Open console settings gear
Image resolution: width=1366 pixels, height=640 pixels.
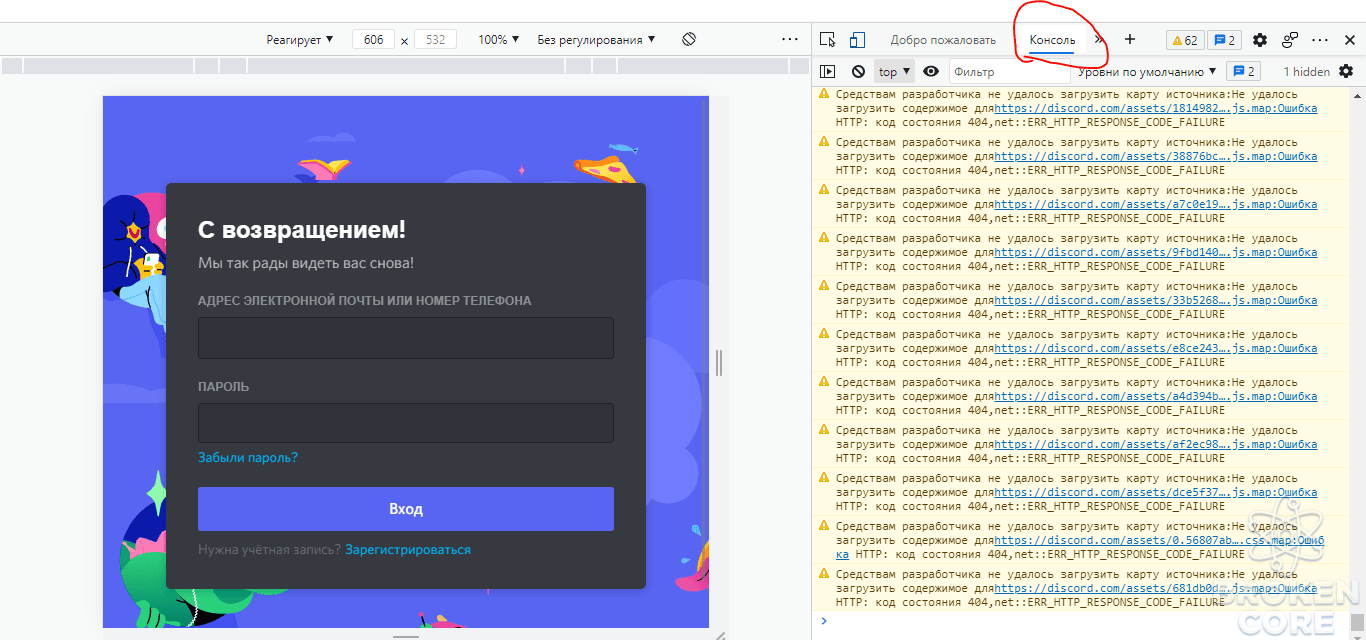[1346, 71]
